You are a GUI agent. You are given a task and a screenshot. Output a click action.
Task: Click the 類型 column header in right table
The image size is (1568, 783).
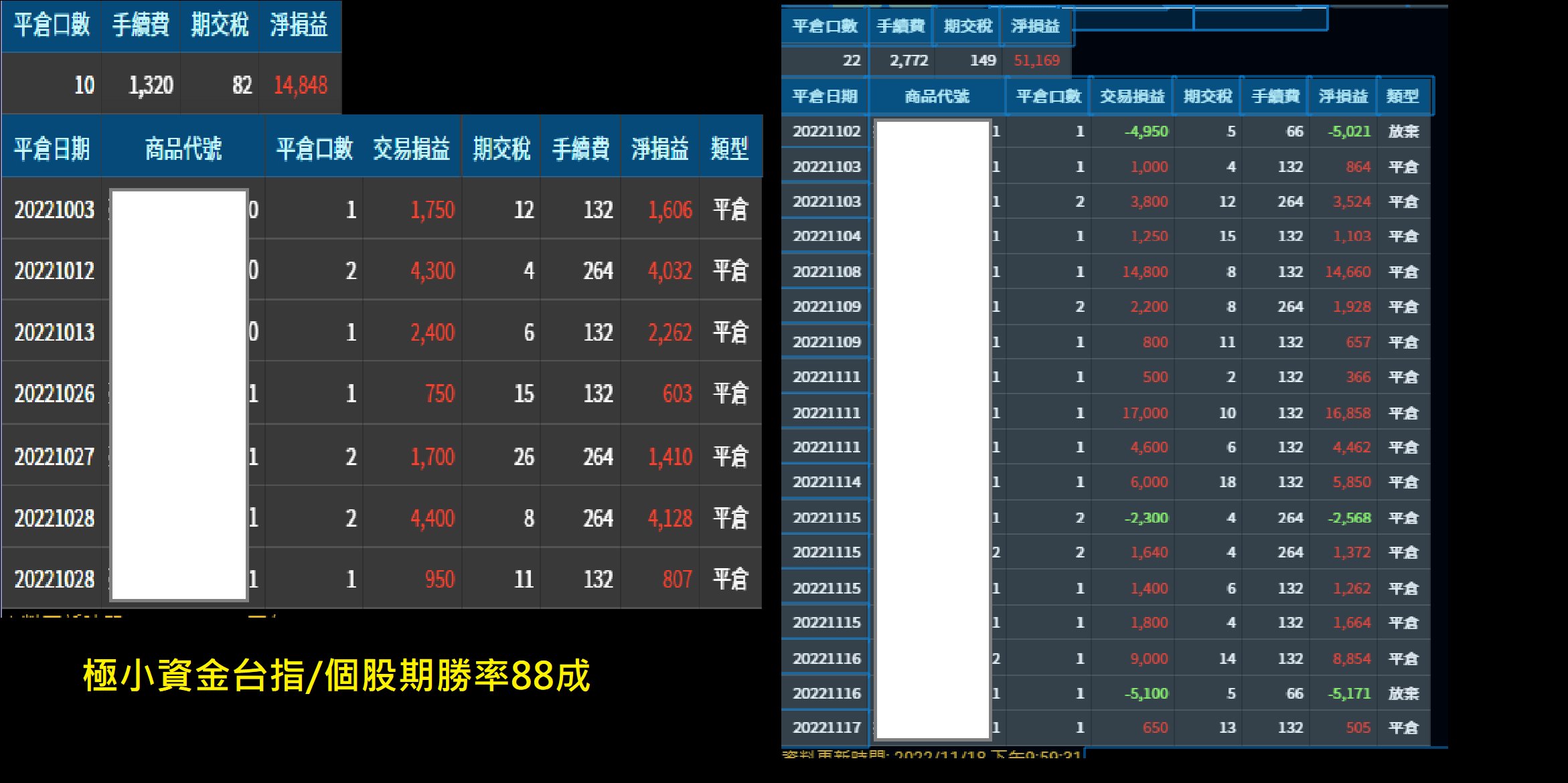coord(1403,96)
